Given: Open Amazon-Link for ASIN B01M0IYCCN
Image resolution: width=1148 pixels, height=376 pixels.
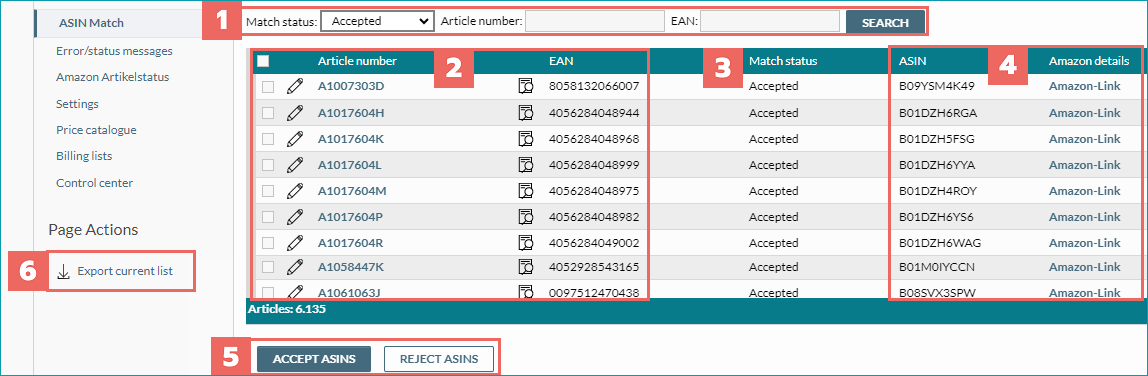Looking at the screenshot, I should pos(1084,266).
